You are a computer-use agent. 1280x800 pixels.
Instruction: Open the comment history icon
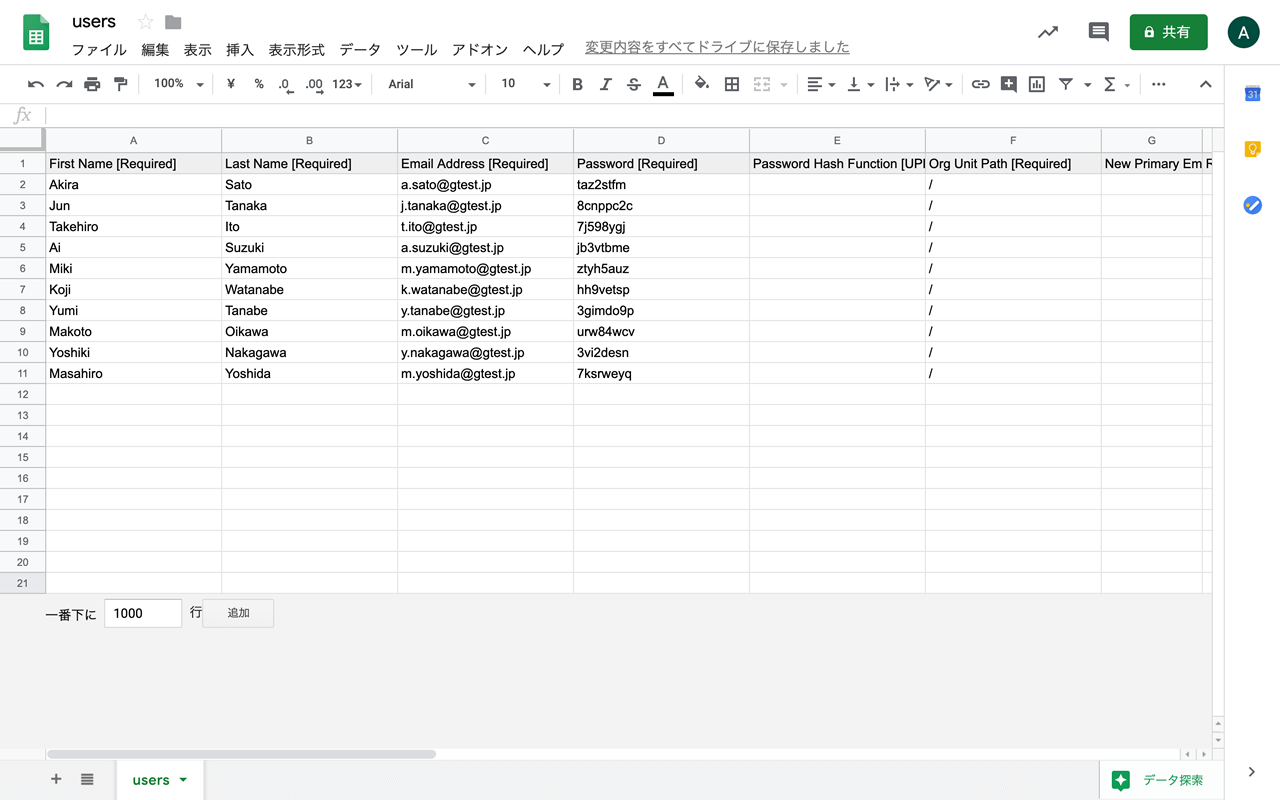coord(1098,32)
